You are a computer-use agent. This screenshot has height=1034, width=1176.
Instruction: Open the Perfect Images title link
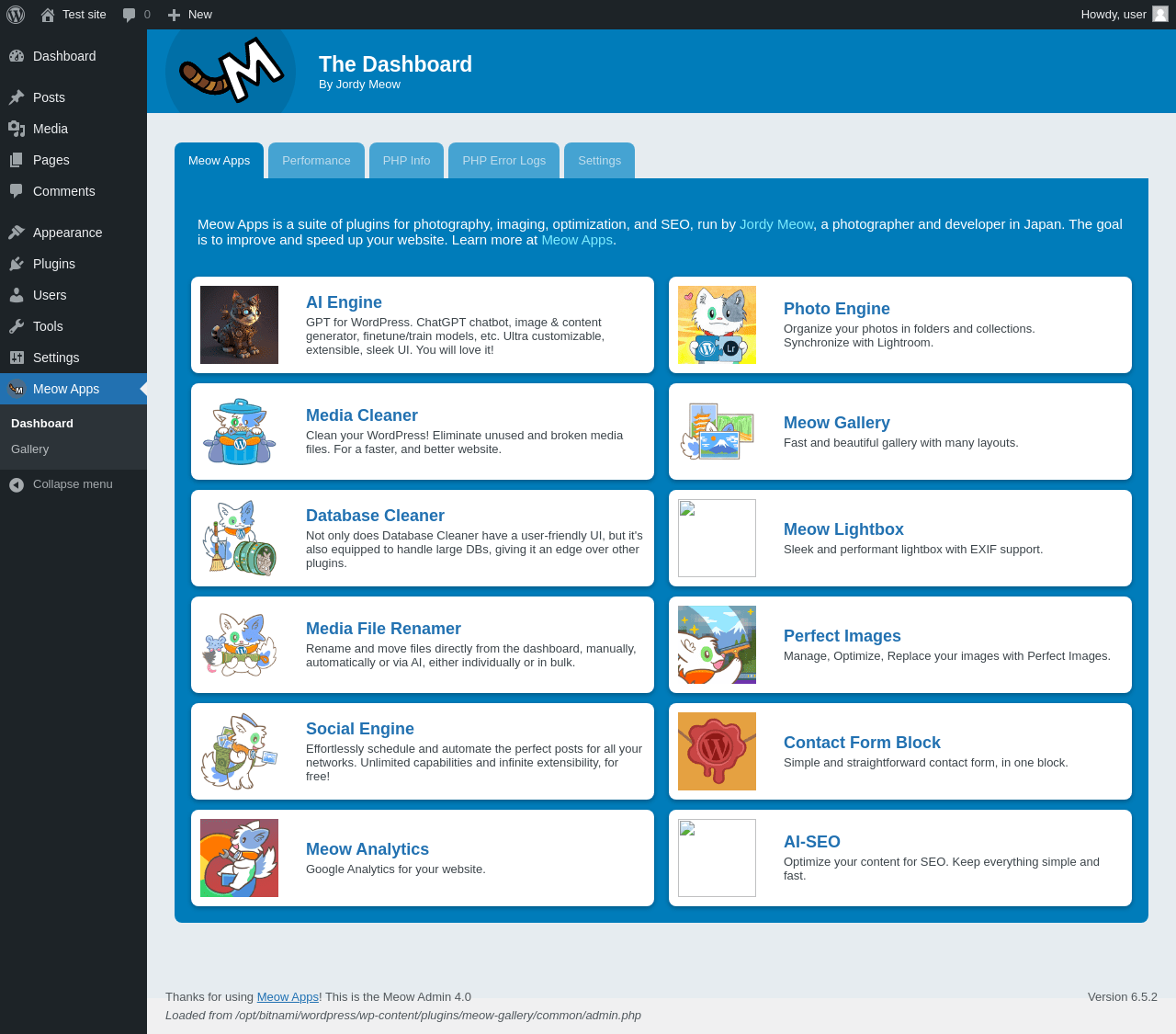842,636
